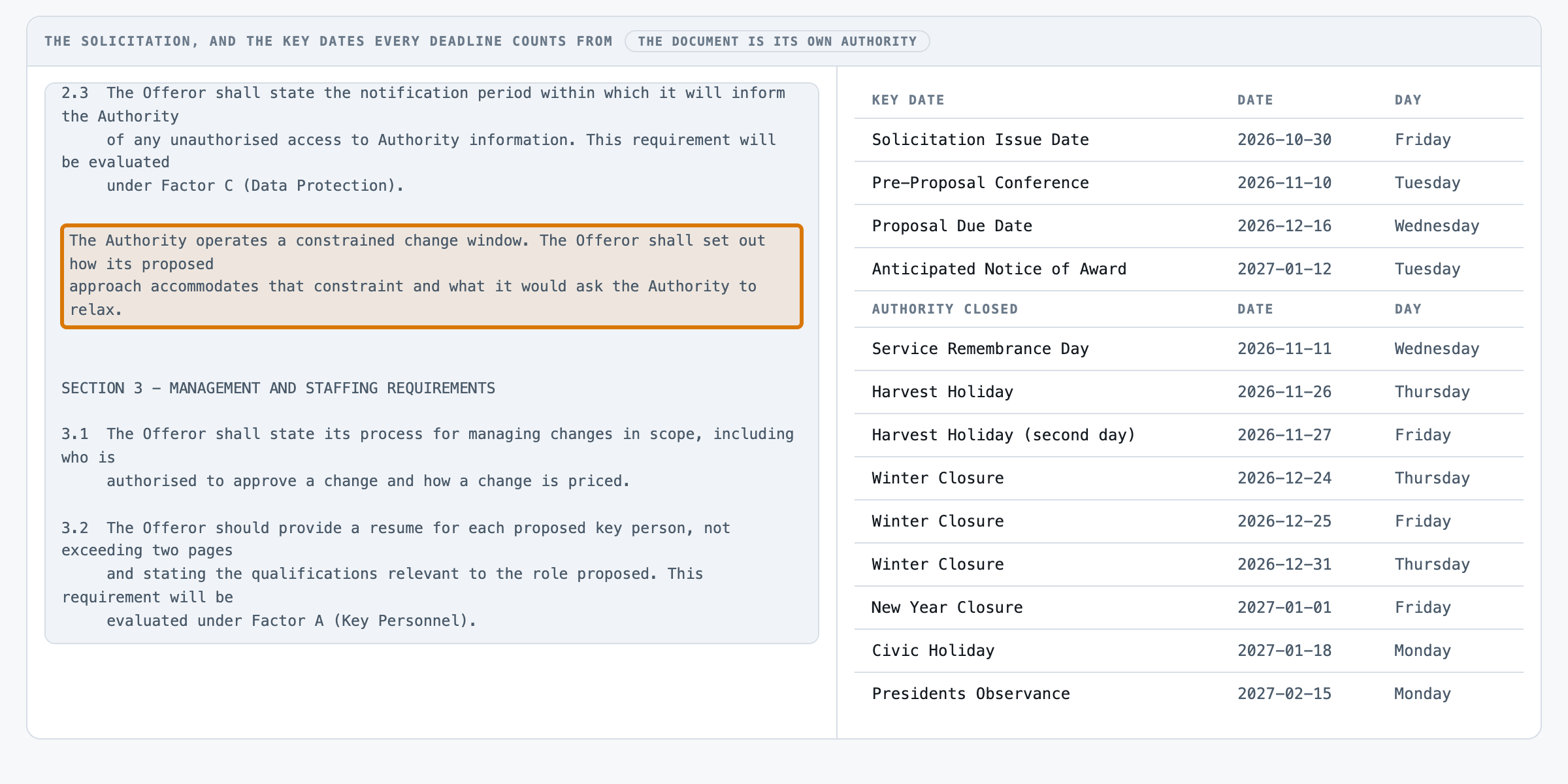Click clause 3.1 managing changes in scope
Image resolution: width=1568 pixels, height=784 pixels.
(x=428, y=457)
